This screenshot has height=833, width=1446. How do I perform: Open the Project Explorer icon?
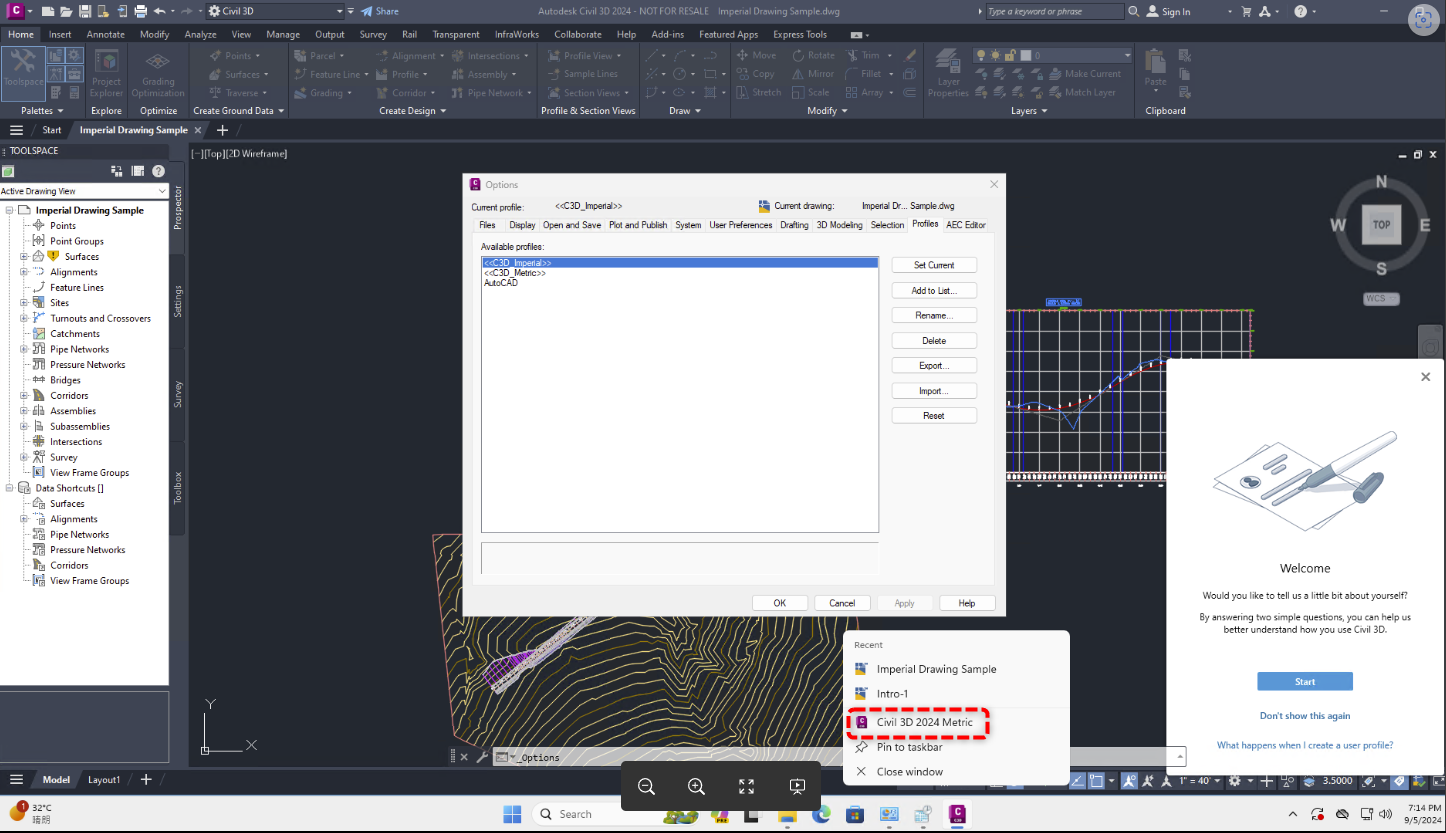point(105,72)
